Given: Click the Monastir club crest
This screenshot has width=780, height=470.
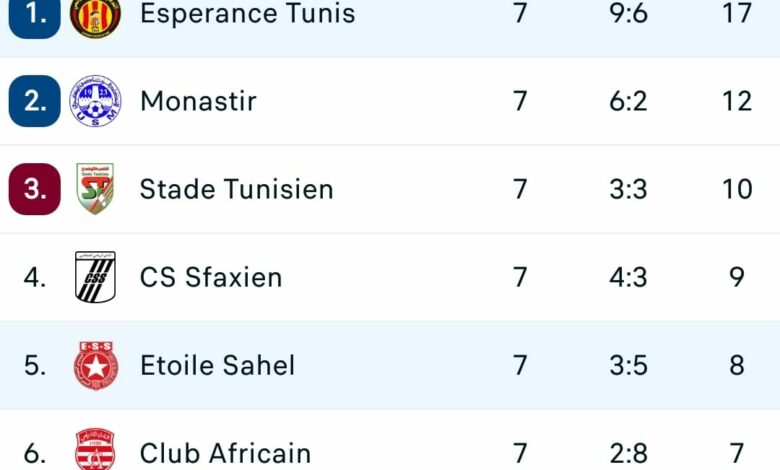Looking at the screenshot, I should pyautogui.click(x=95, y=101).
